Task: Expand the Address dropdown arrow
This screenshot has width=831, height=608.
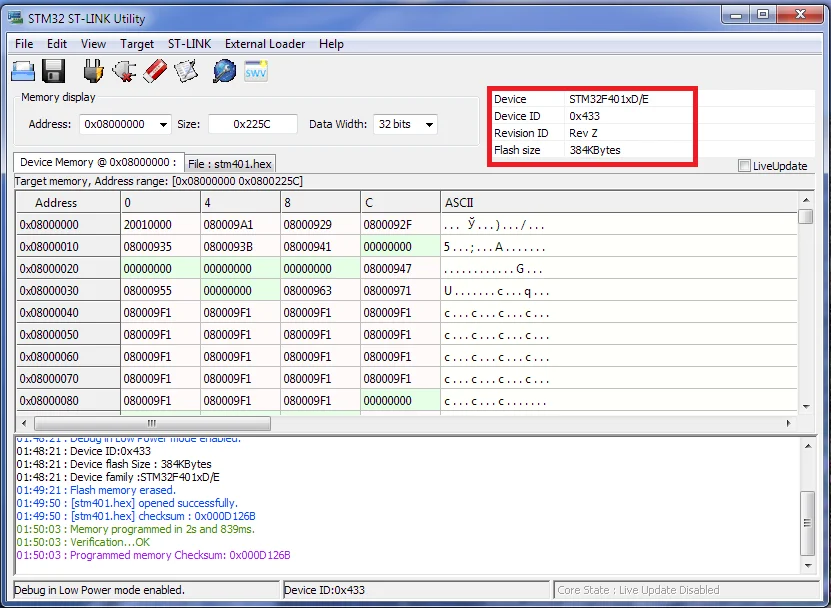Action: click(x=163, y=125)
